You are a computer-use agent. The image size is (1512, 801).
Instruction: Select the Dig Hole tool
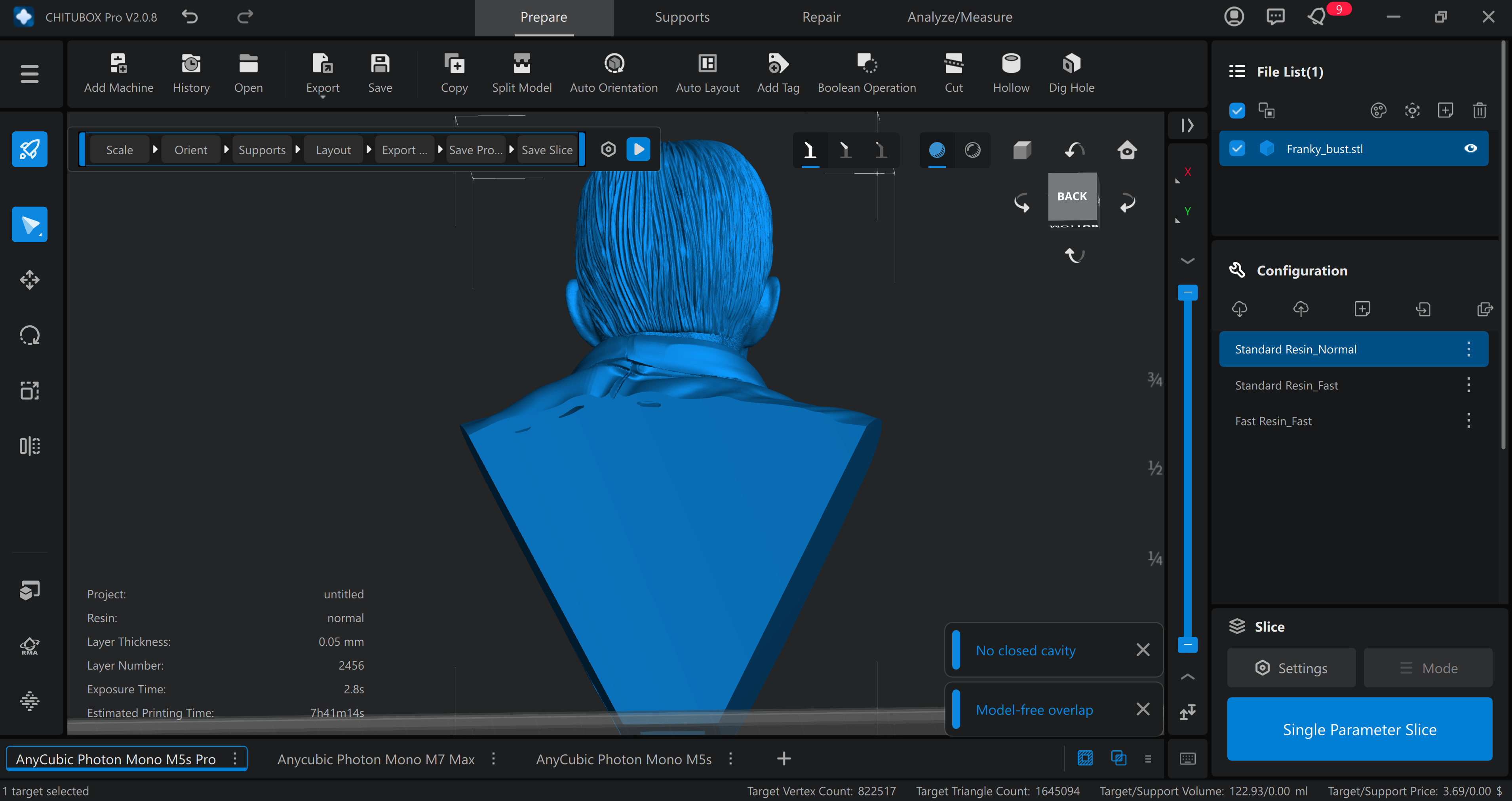(x=1071, y=64)
